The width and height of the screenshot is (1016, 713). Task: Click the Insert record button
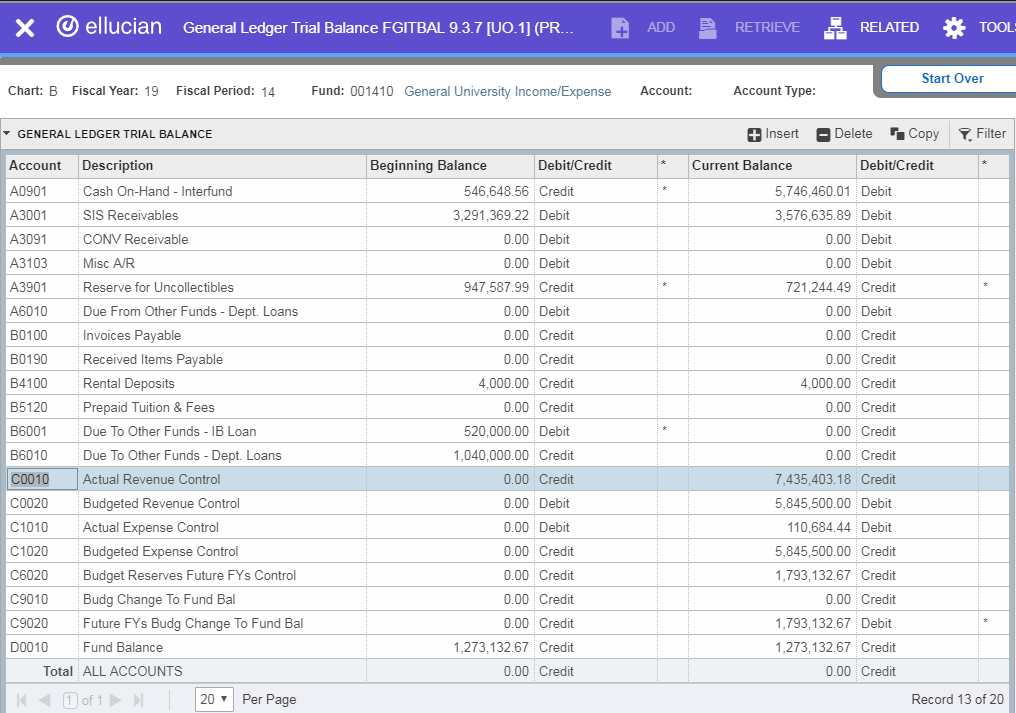(x=773, y=134)
